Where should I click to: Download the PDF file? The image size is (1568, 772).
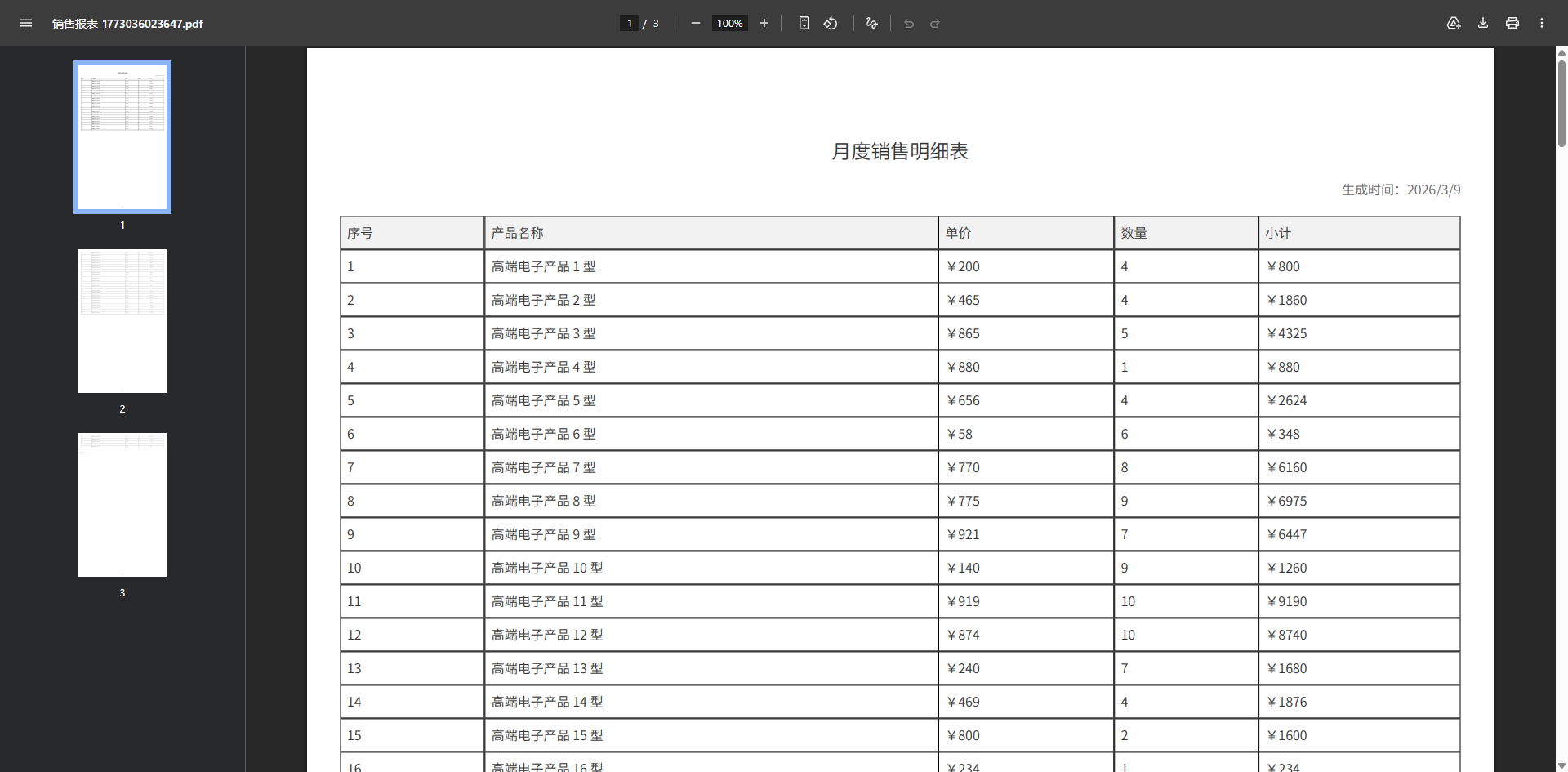1483,23
